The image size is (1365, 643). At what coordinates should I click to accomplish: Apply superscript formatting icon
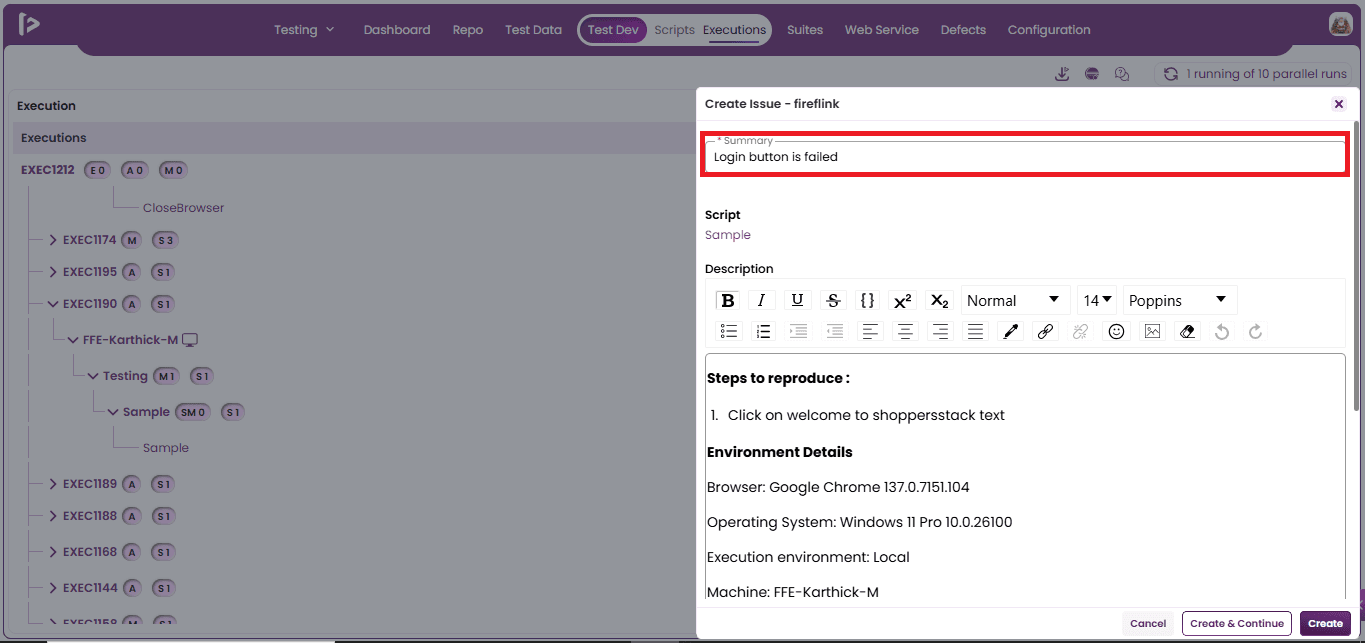902,300
